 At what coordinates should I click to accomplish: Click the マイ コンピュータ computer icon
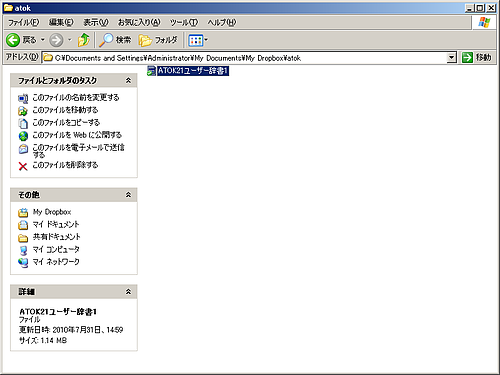click(23, 250)
